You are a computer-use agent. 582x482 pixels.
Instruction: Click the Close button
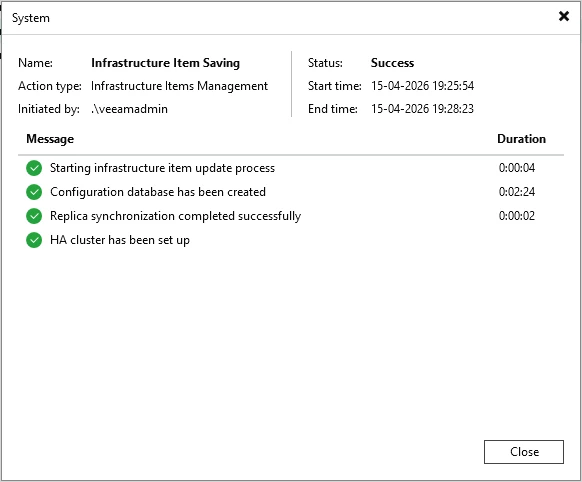[x=524, y=452]
